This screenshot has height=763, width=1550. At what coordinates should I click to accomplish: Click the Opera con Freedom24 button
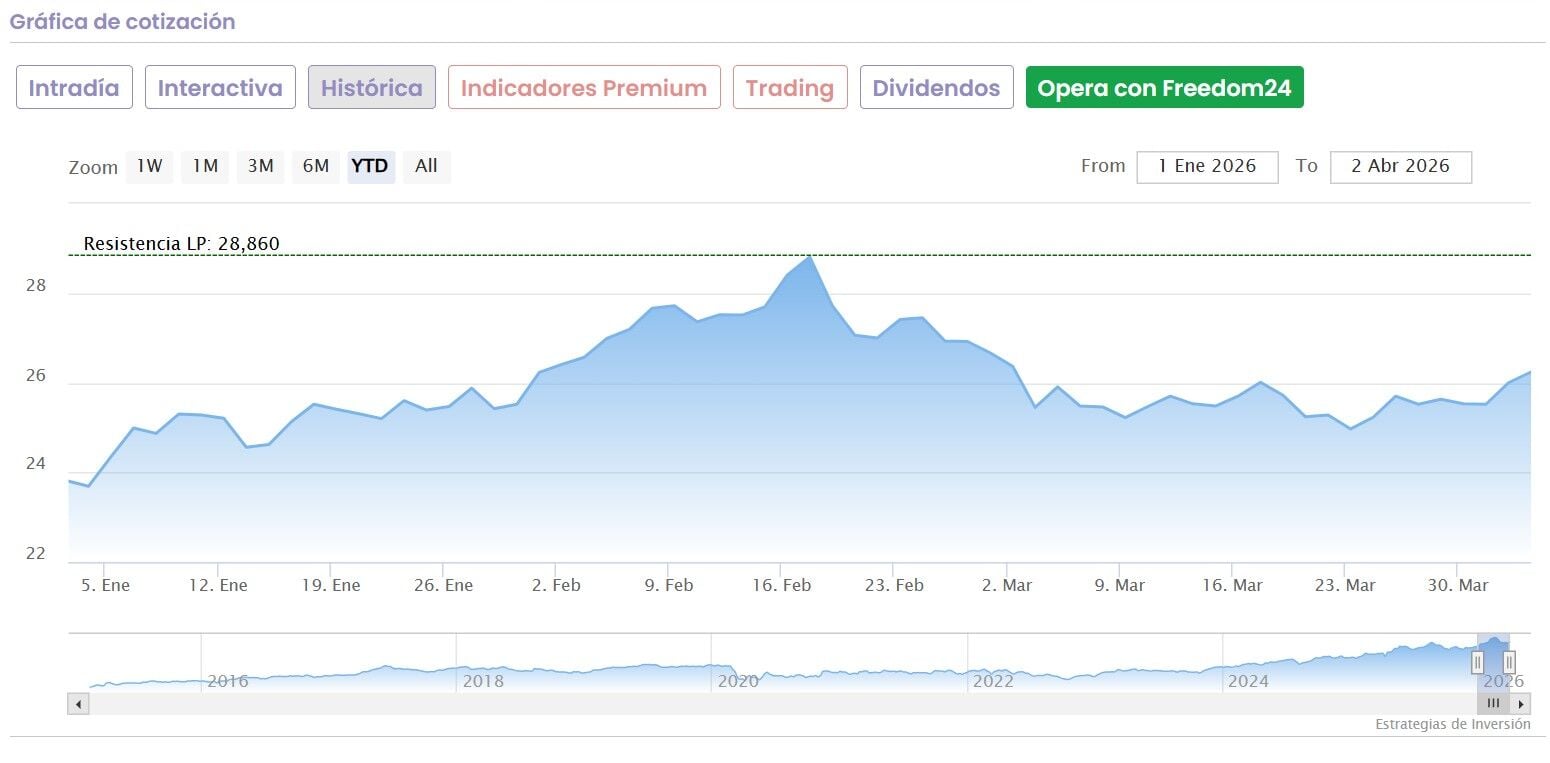[x=1164, y=88]
